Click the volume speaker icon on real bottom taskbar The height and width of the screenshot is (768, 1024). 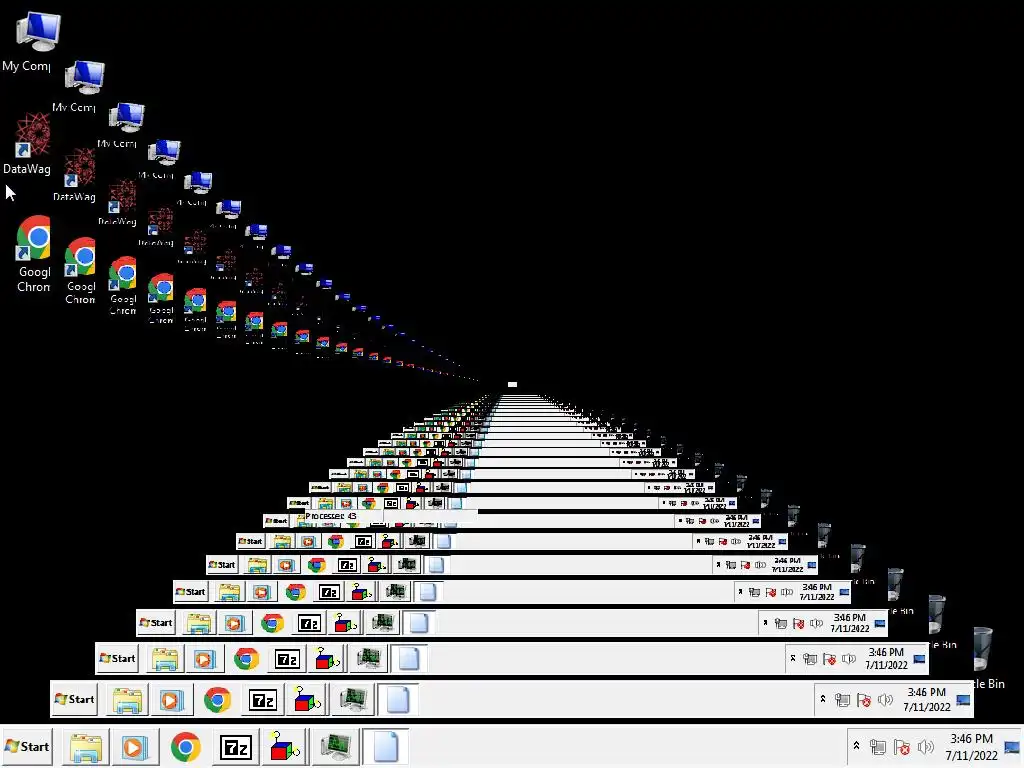(925, 746)
